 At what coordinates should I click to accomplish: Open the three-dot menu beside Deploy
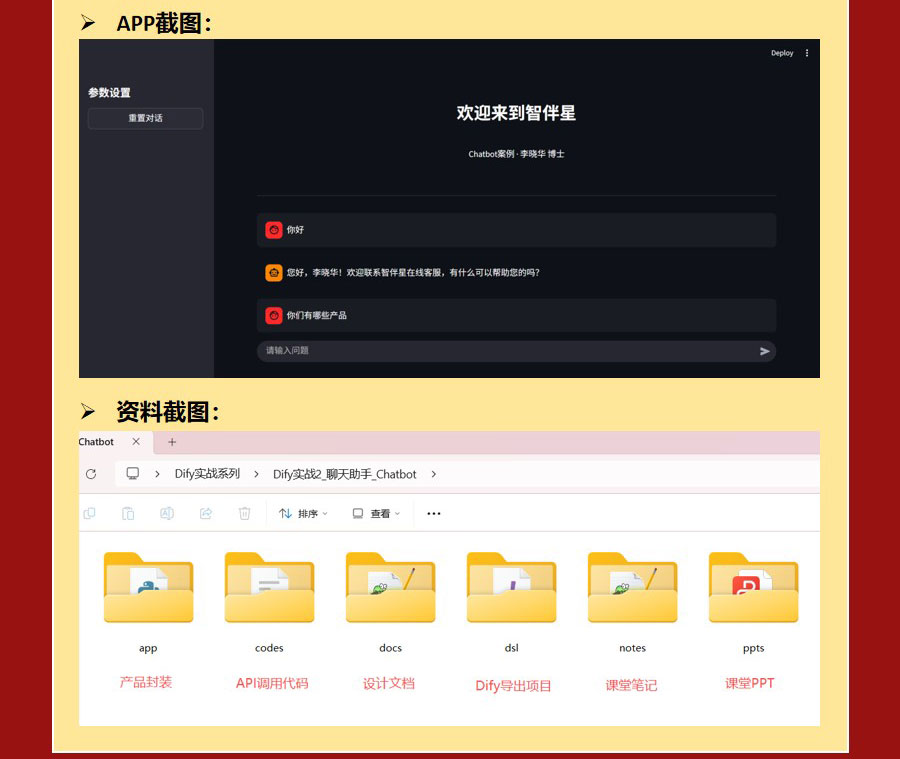[x=807, y=53]
